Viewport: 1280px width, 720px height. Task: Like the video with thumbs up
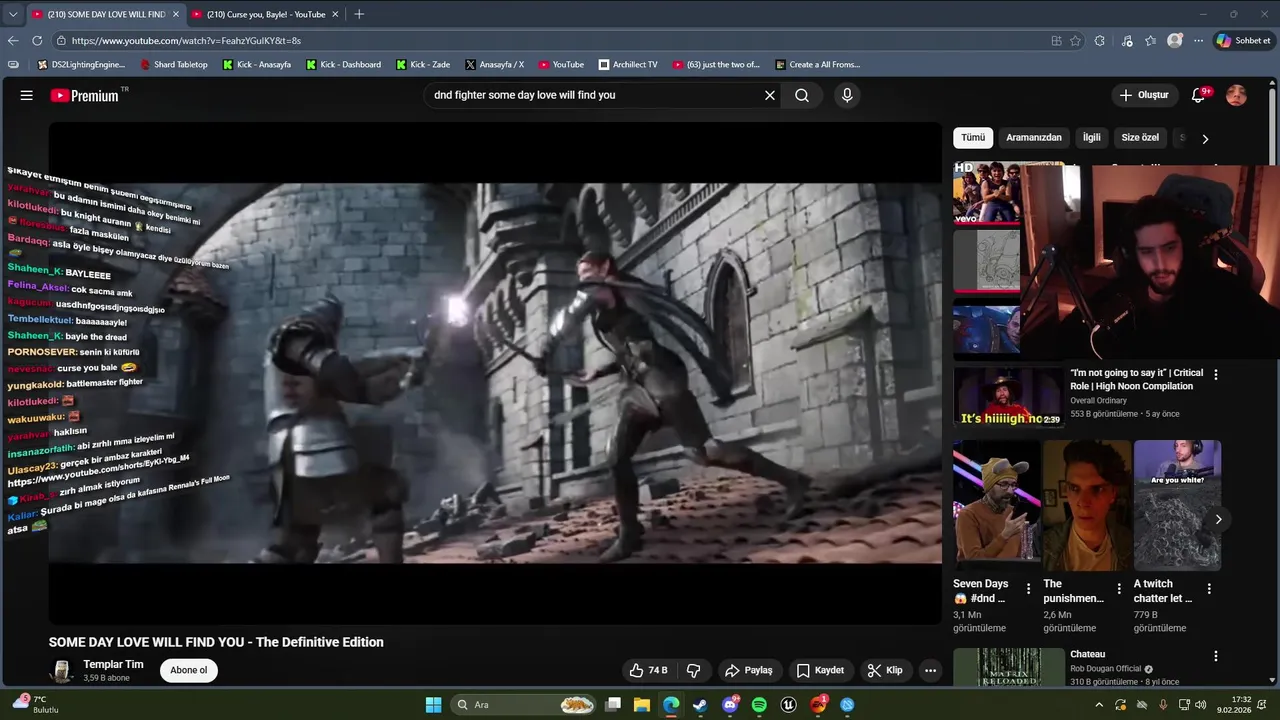pos(647,670)
